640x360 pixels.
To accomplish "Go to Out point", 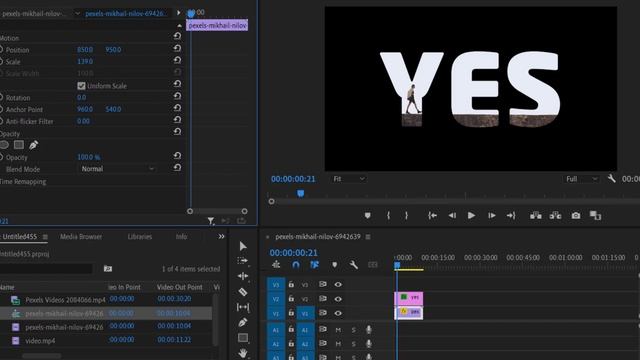I will (x=511, y=215).
